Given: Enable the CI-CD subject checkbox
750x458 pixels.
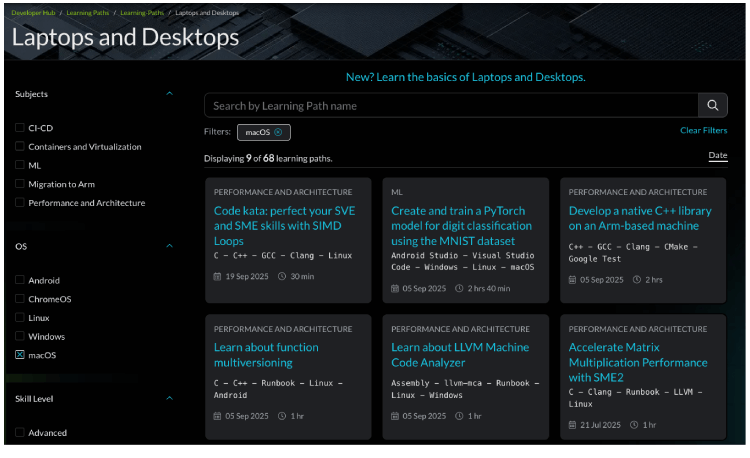Looking at the screenshot, I should pyautogui.click(x=20, y=128).
